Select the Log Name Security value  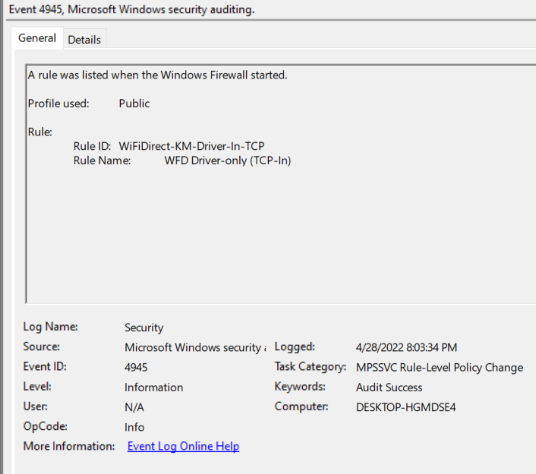(x=144, y=327)
